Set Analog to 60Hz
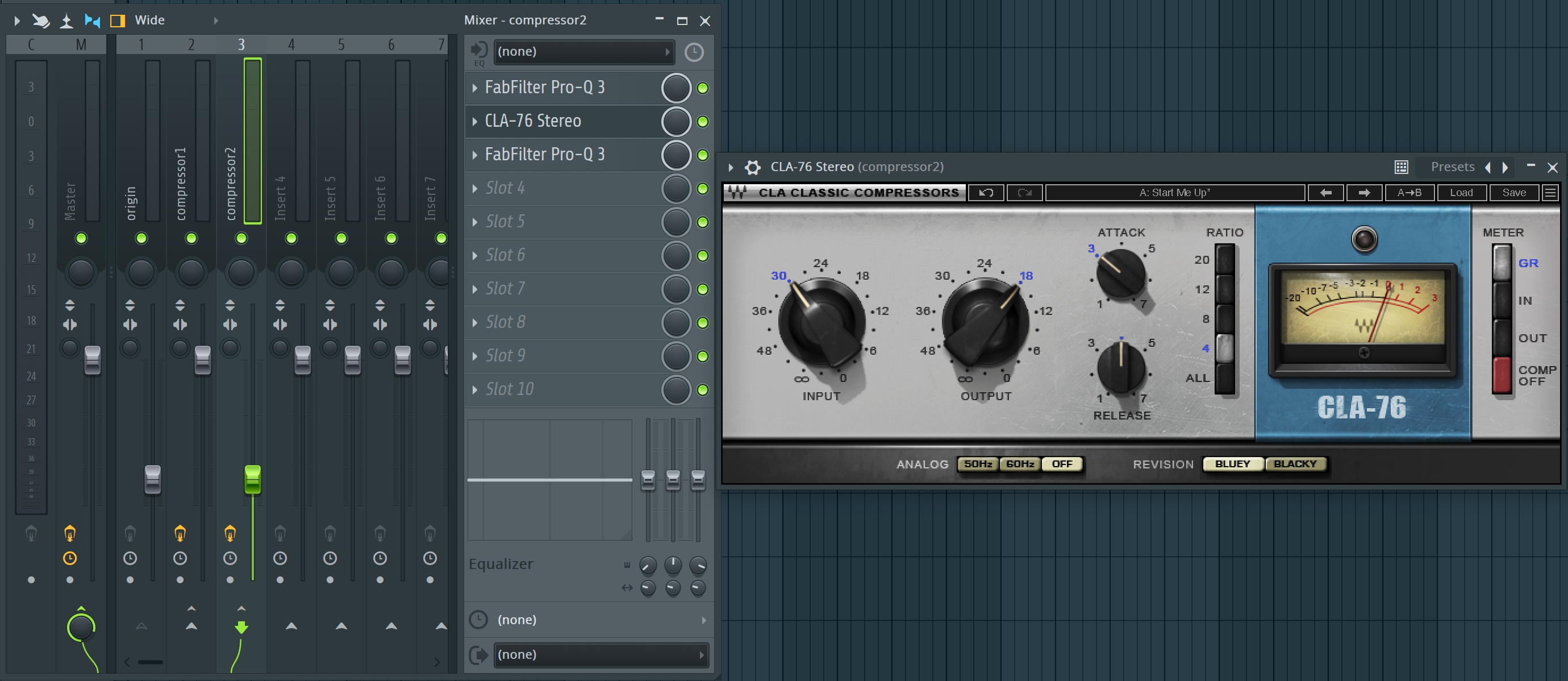The height and width of the screenshot is (681, 1568). click(x=1020, y=464)
